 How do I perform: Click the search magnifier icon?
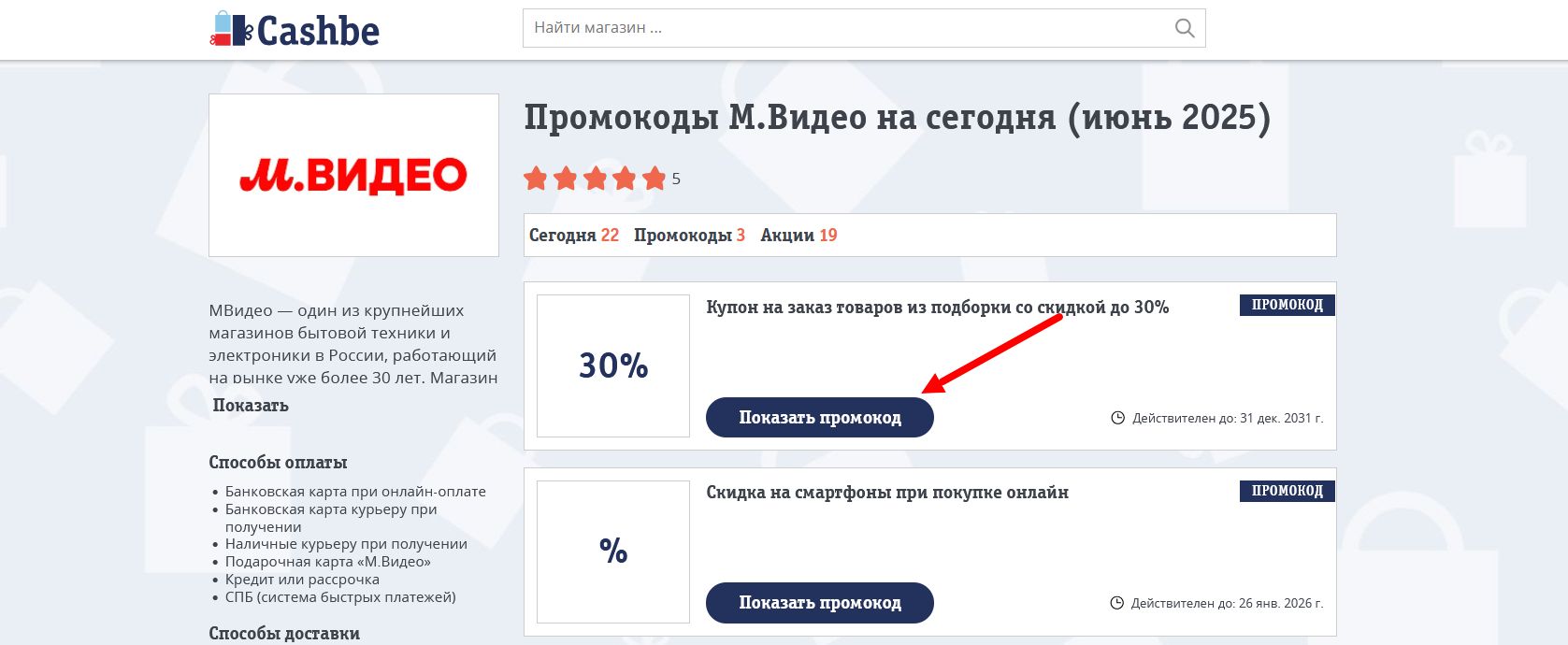point(1185,28)
